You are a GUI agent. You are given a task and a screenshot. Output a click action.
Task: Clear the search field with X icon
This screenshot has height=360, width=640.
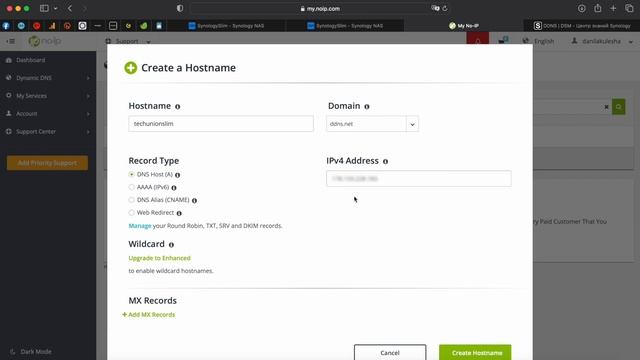coord(606,107)
